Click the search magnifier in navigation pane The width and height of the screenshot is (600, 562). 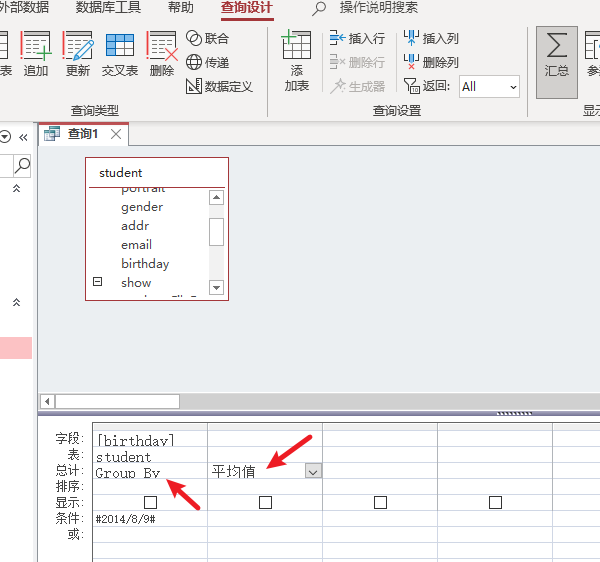(22, 166)
